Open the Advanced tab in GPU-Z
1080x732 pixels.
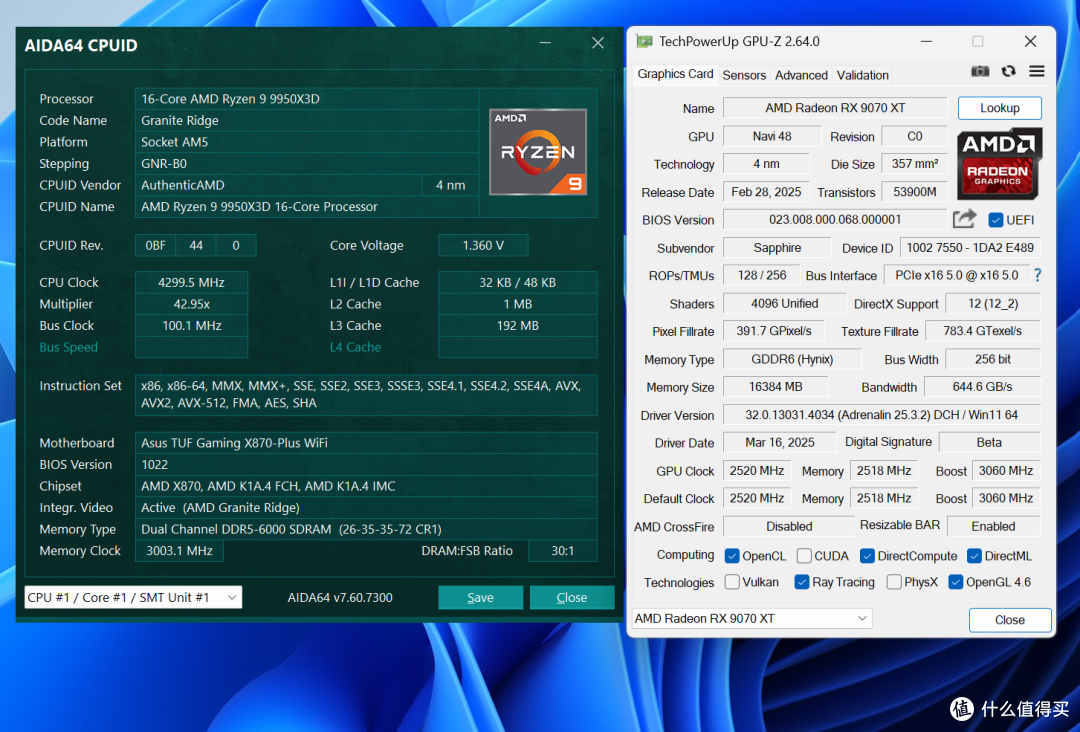(x=801, y=75)
